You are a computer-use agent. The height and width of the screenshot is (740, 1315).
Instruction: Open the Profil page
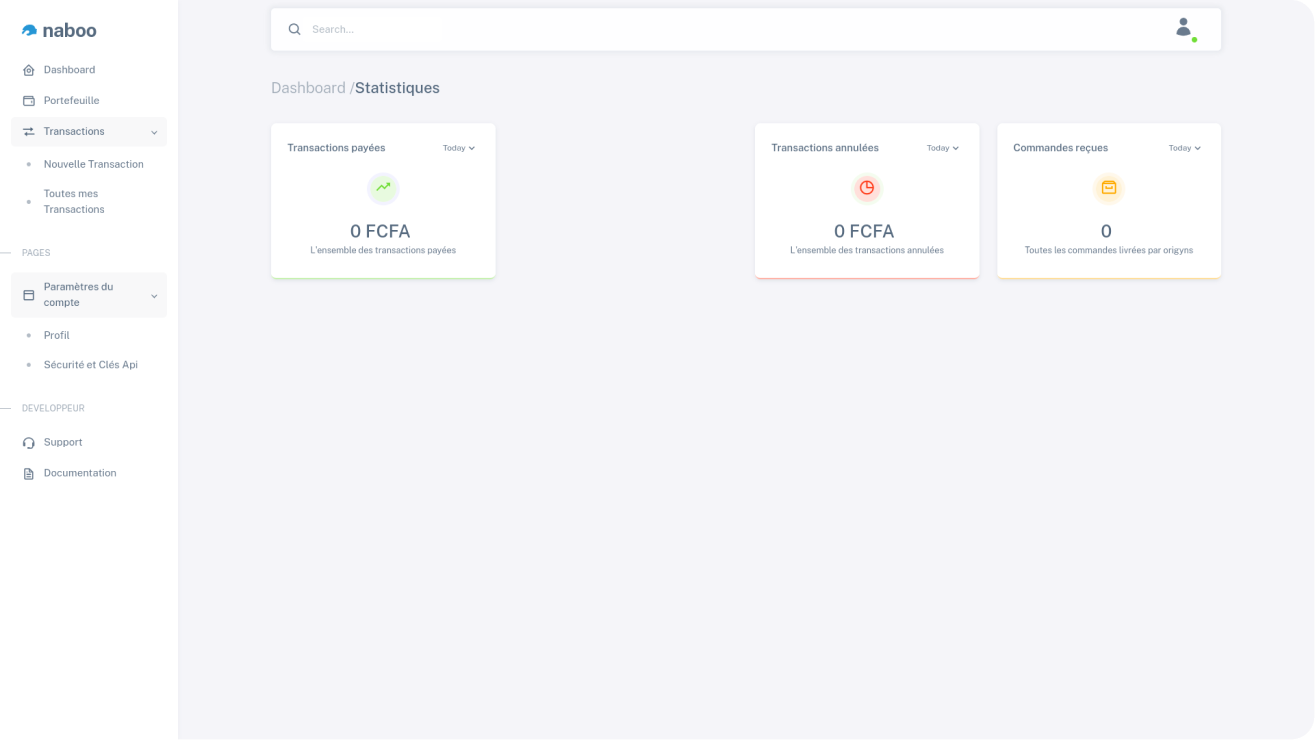tap(57, 336)
